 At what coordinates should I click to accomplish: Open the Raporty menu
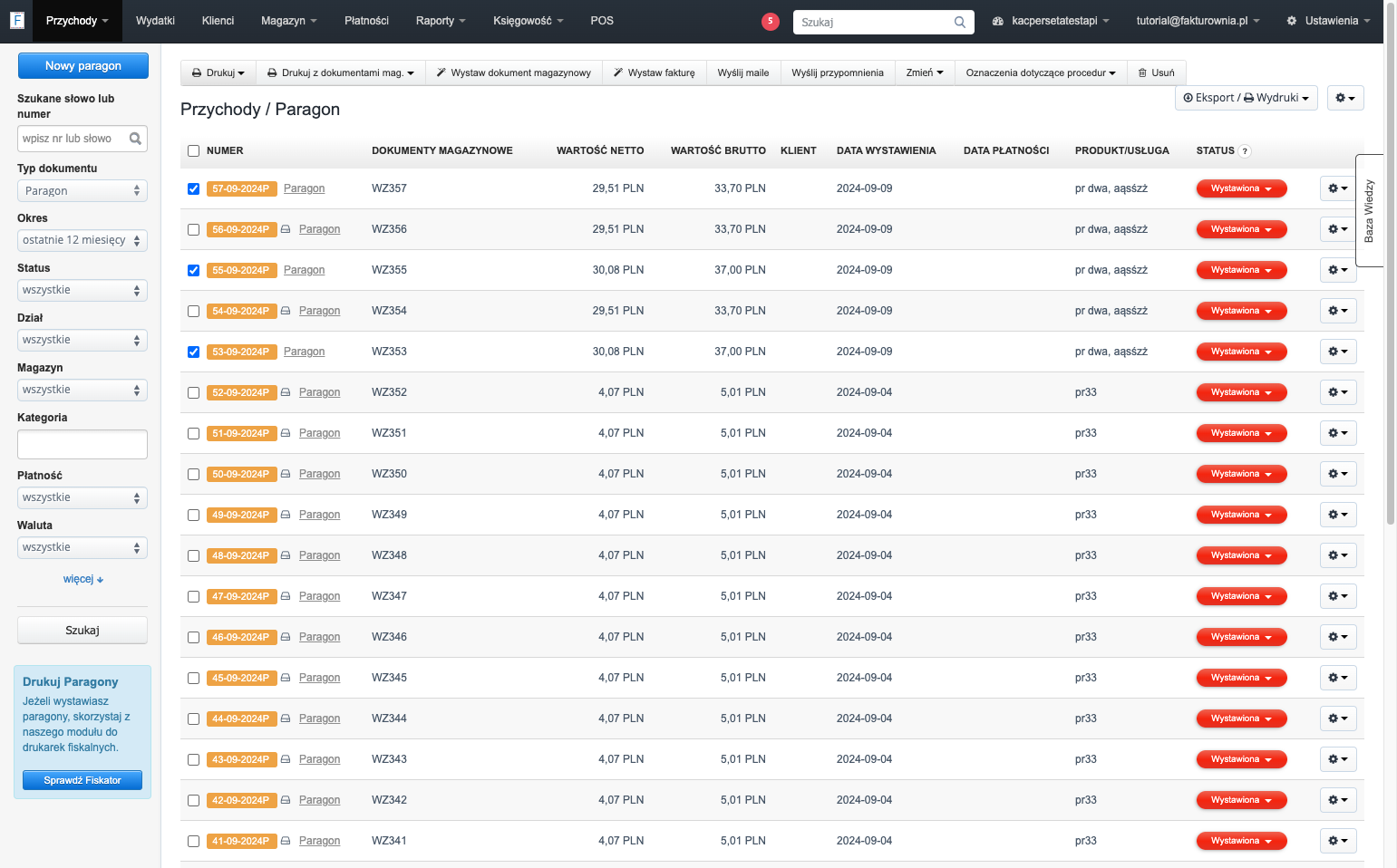coord(441,21)
